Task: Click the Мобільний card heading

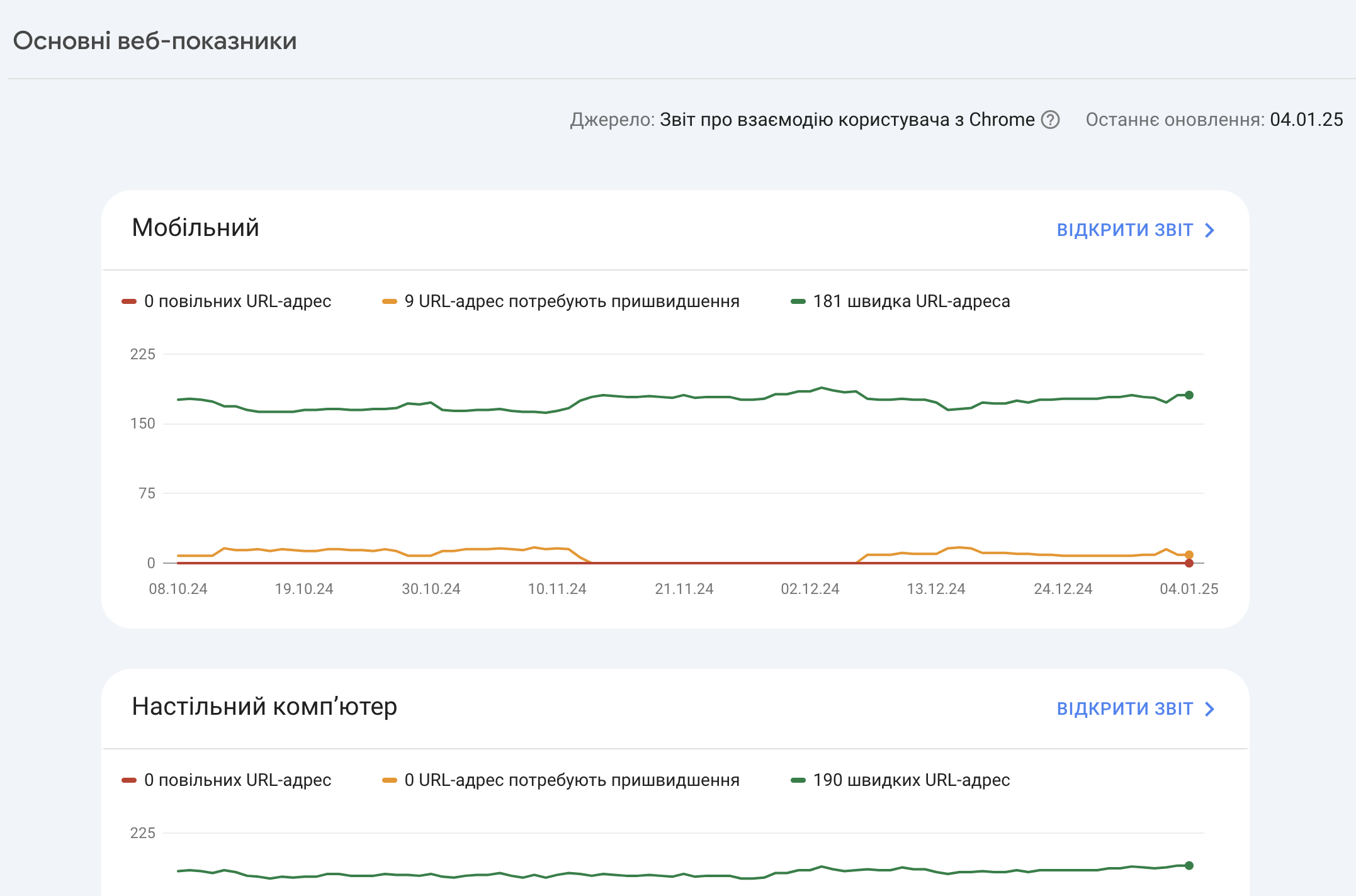Action: click(x=195, y=228)
